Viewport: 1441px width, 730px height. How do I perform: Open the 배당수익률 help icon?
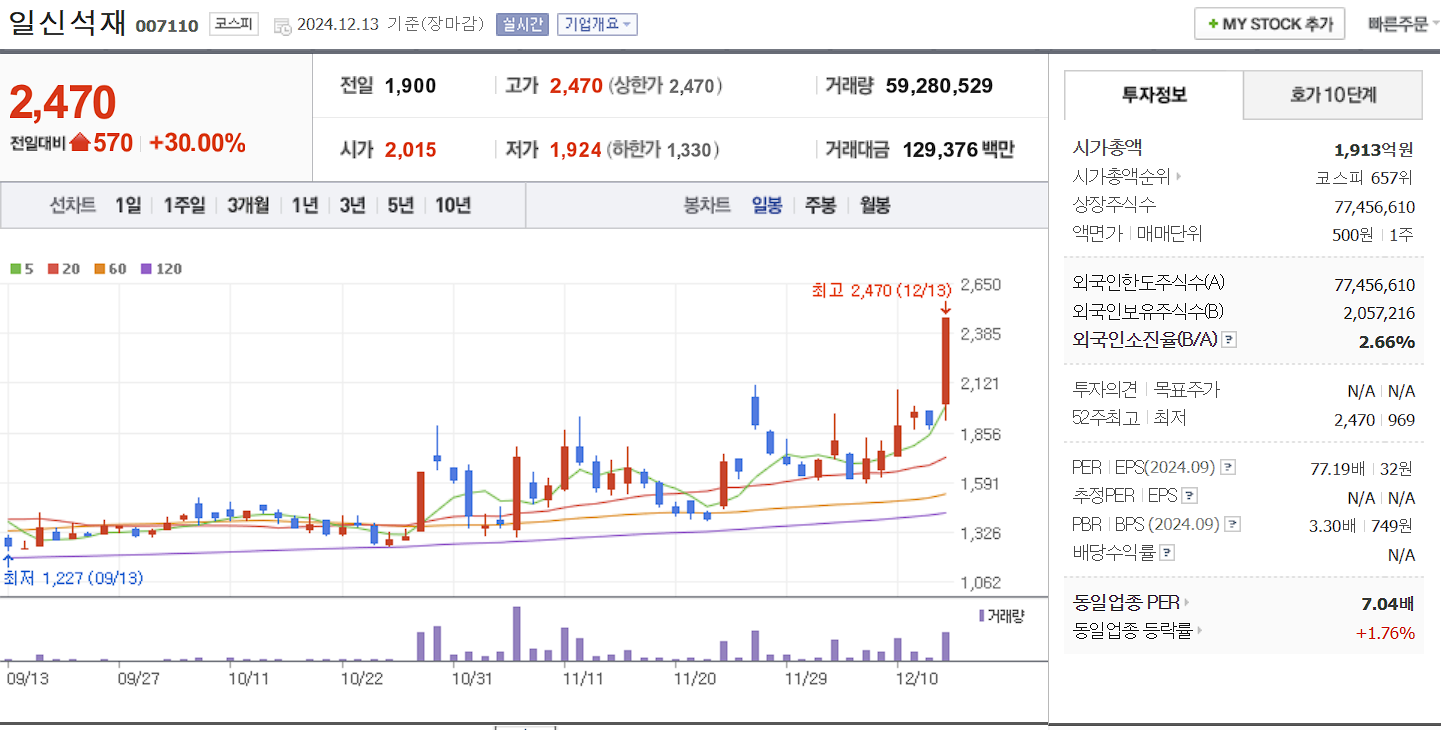click(1166, 551)
